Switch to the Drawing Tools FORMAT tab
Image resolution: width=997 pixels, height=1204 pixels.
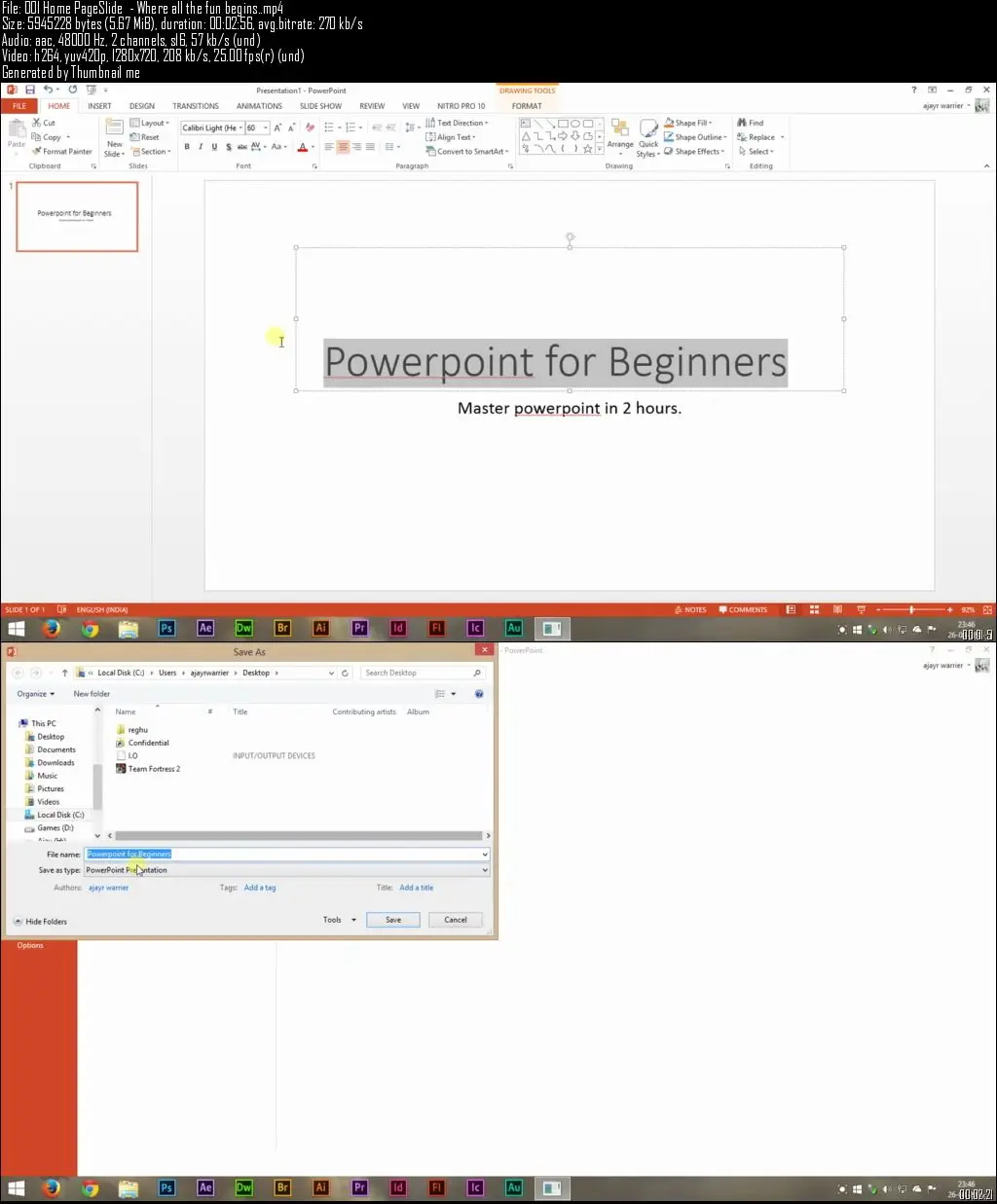(527, 106)
